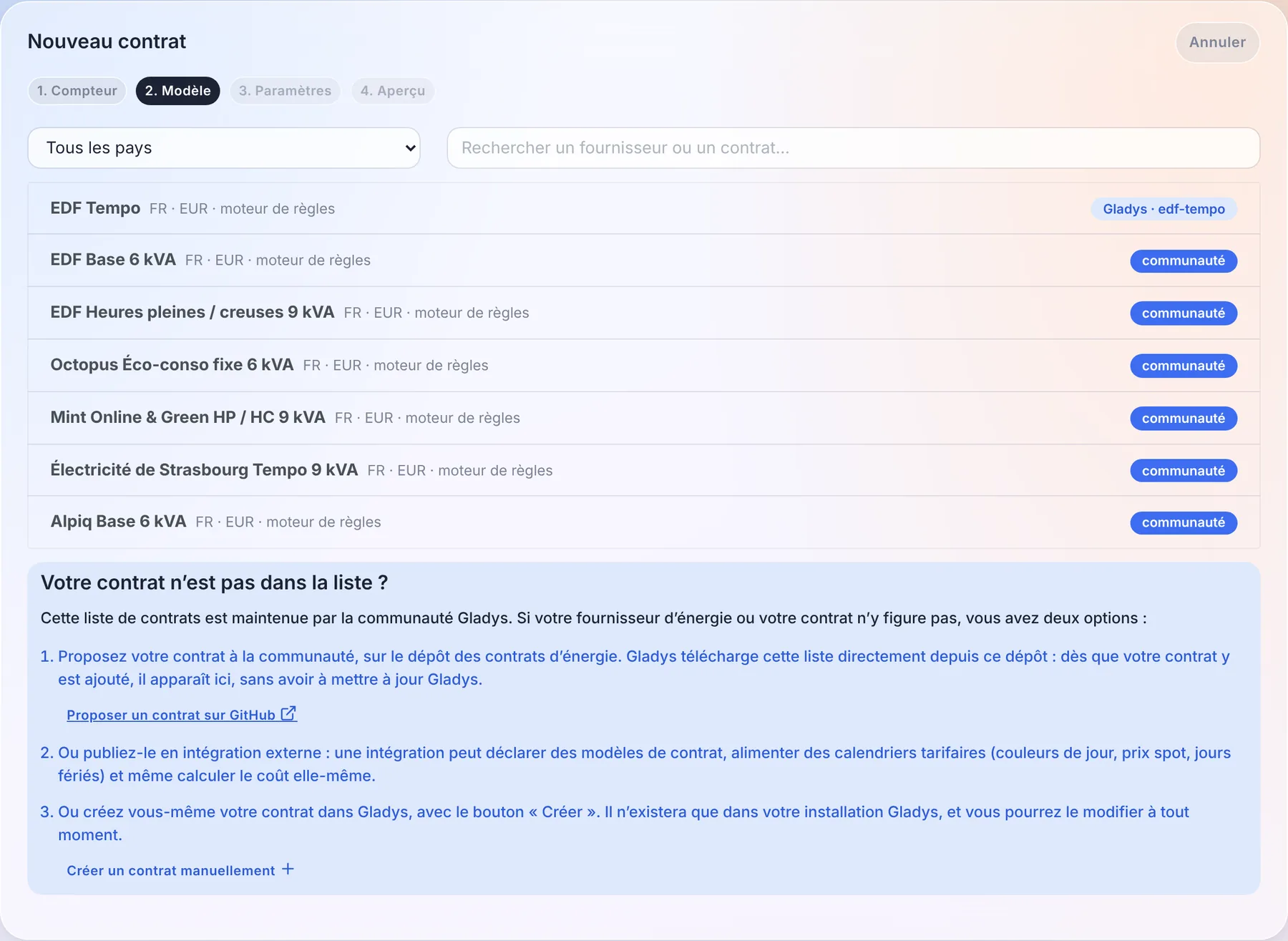Click the external-link icon beside GitHub link
The height and width of the screenshot is (941, 1288).
click(288, 713)
